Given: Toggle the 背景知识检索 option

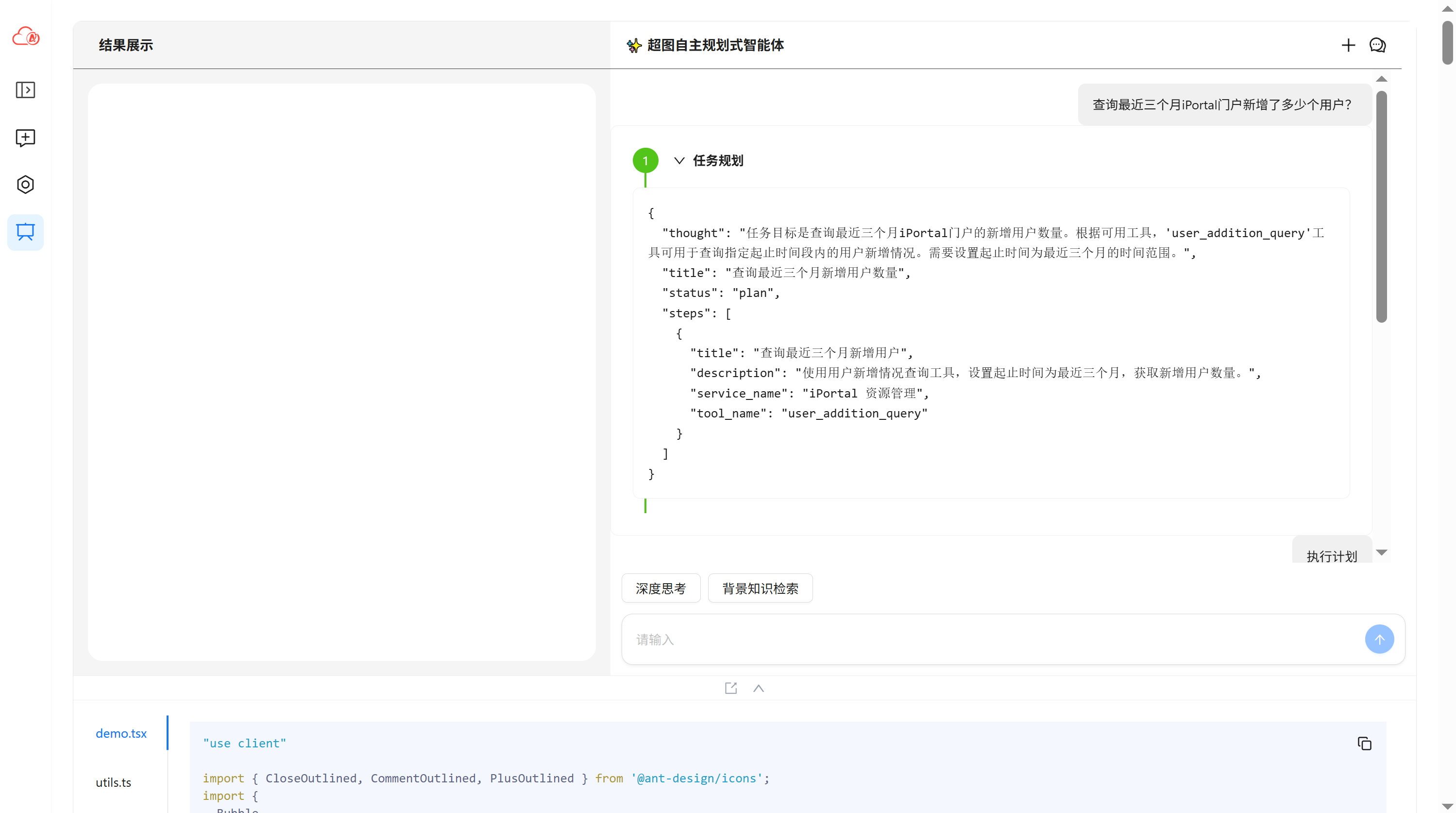Looking at the screenshot, I should [760, 588].
